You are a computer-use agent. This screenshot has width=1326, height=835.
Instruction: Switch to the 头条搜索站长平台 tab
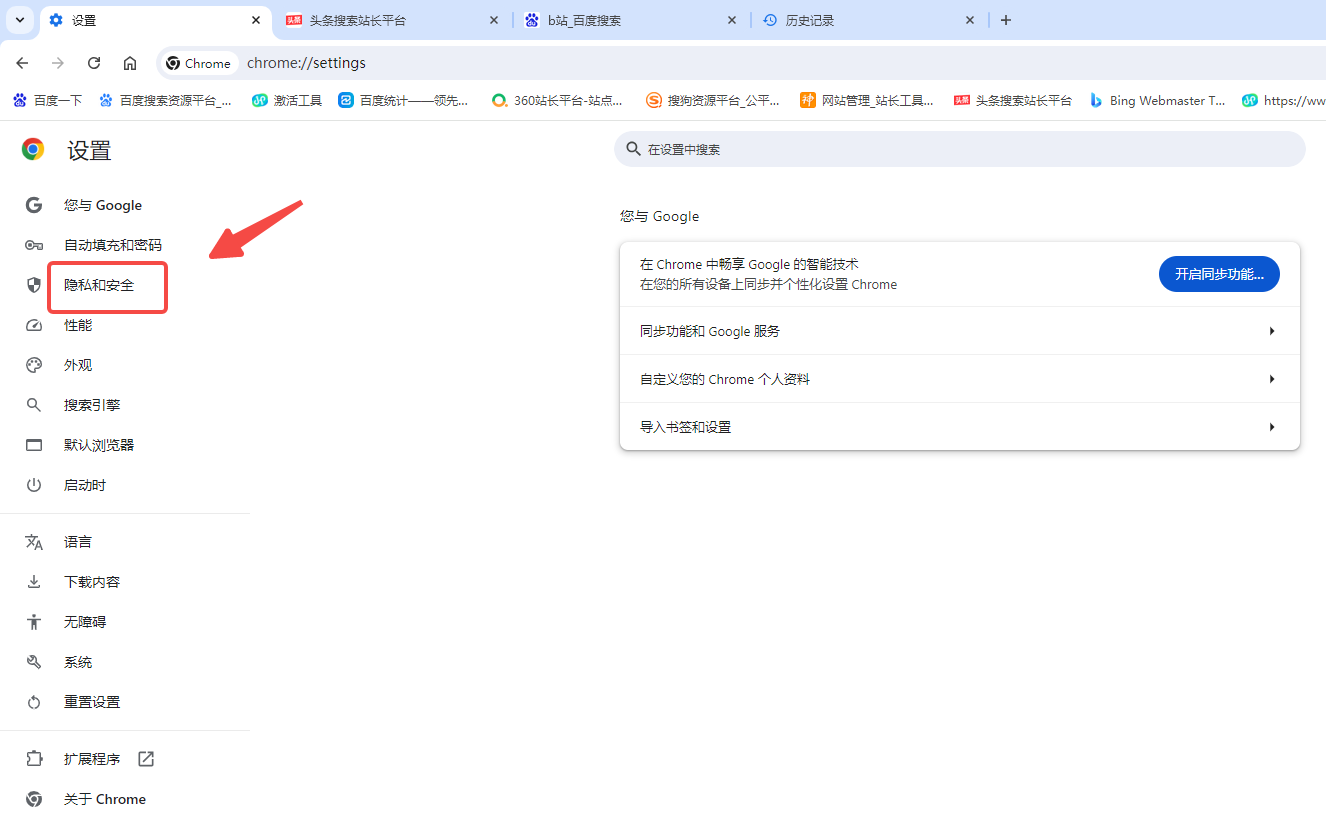(392, 20)
